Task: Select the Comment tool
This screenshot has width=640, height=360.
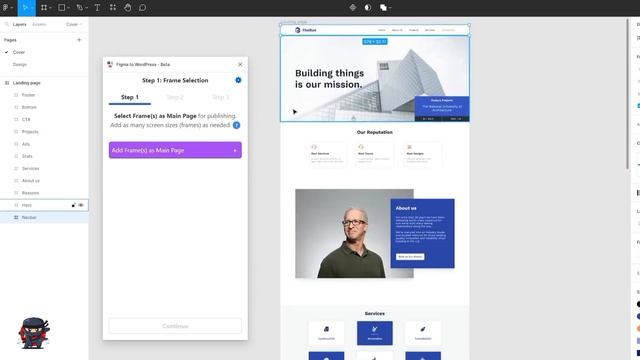Action: (142, 7)
